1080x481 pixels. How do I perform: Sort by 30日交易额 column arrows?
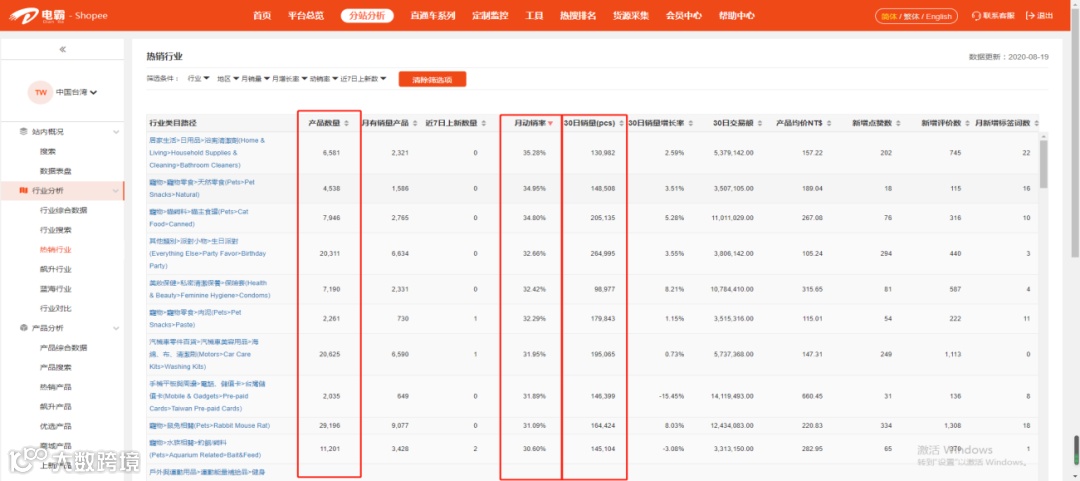(x=760, y=123)
